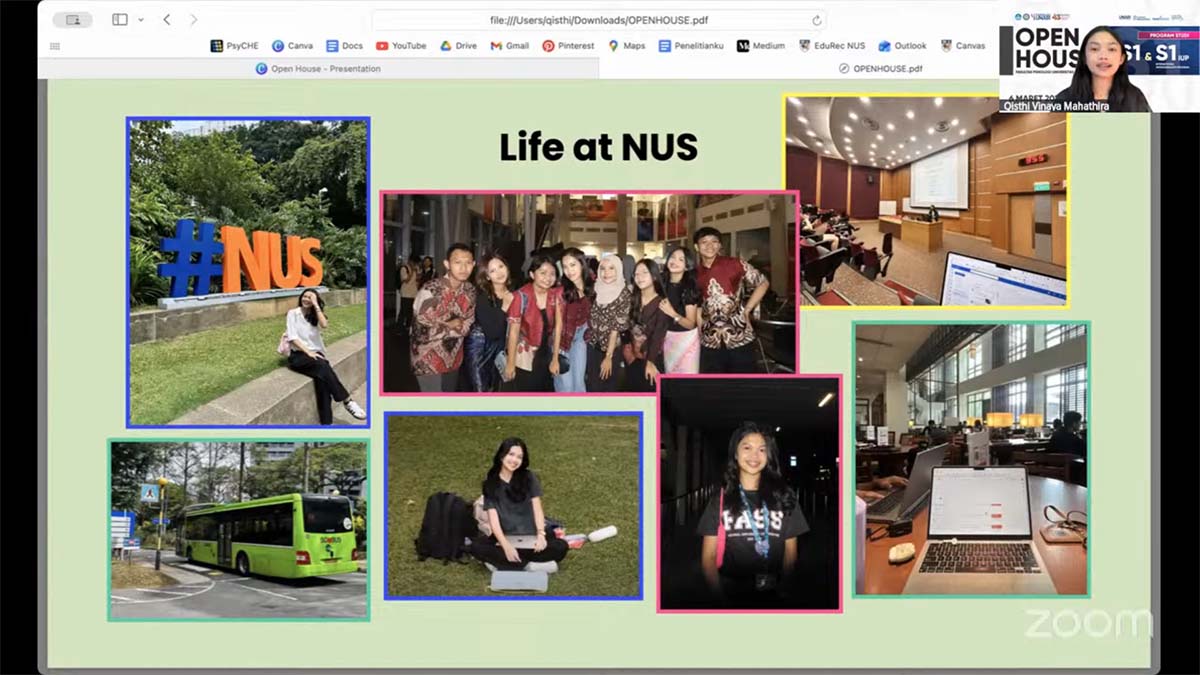This screenshot has width=1200, height=675.
Task: Open the favorites grid icon
Action: pos(55,46)
